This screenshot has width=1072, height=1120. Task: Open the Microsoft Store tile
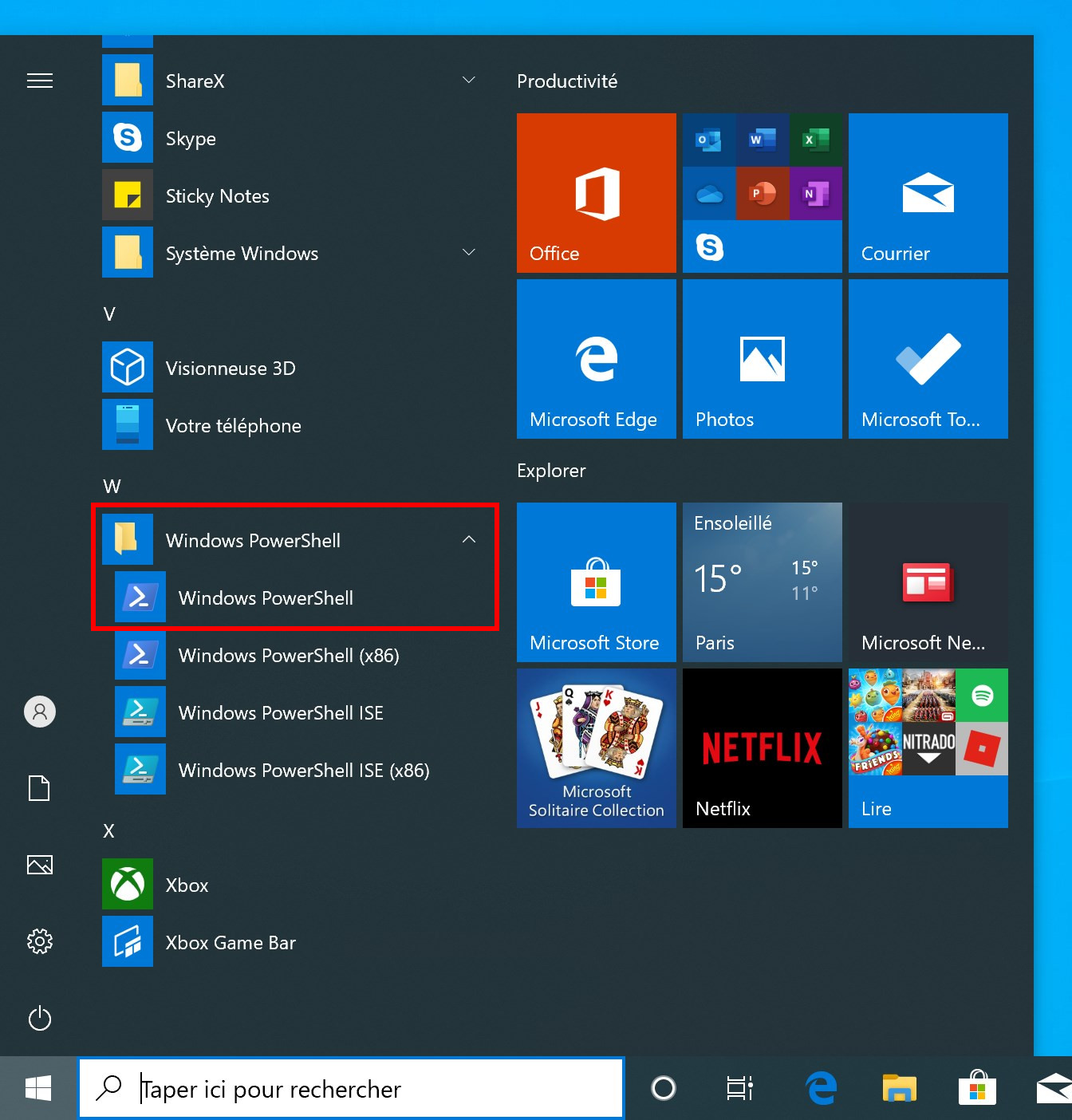[597, 582]
